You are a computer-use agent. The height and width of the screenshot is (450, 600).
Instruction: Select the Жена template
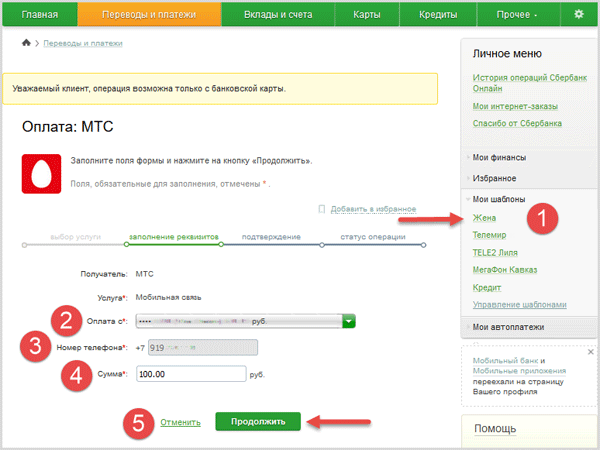click(x=484, y=218)
